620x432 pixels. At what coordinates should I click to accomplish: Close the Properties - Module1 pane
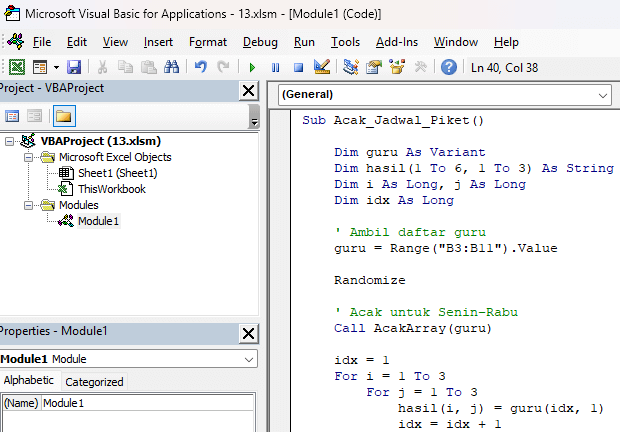click(x=248, y=334)
